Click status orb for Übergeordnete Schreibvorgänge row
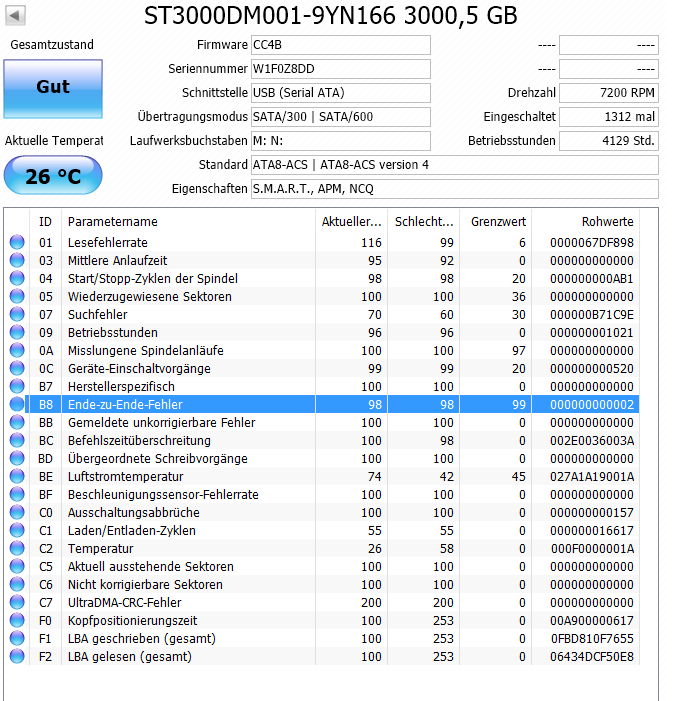This screenshot has height=701, width=683. (17, 458)
